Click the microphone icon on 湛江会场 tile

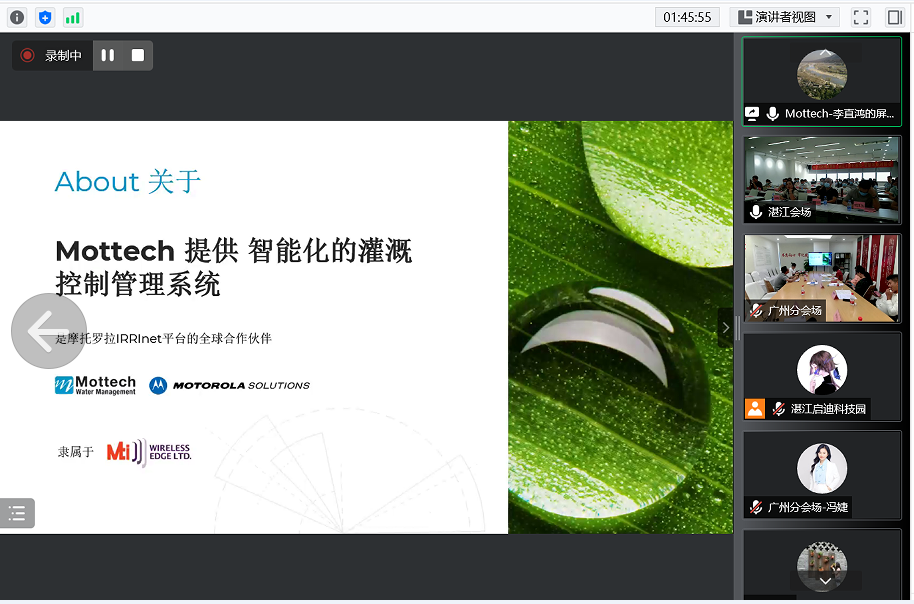(x=756, y=212)
